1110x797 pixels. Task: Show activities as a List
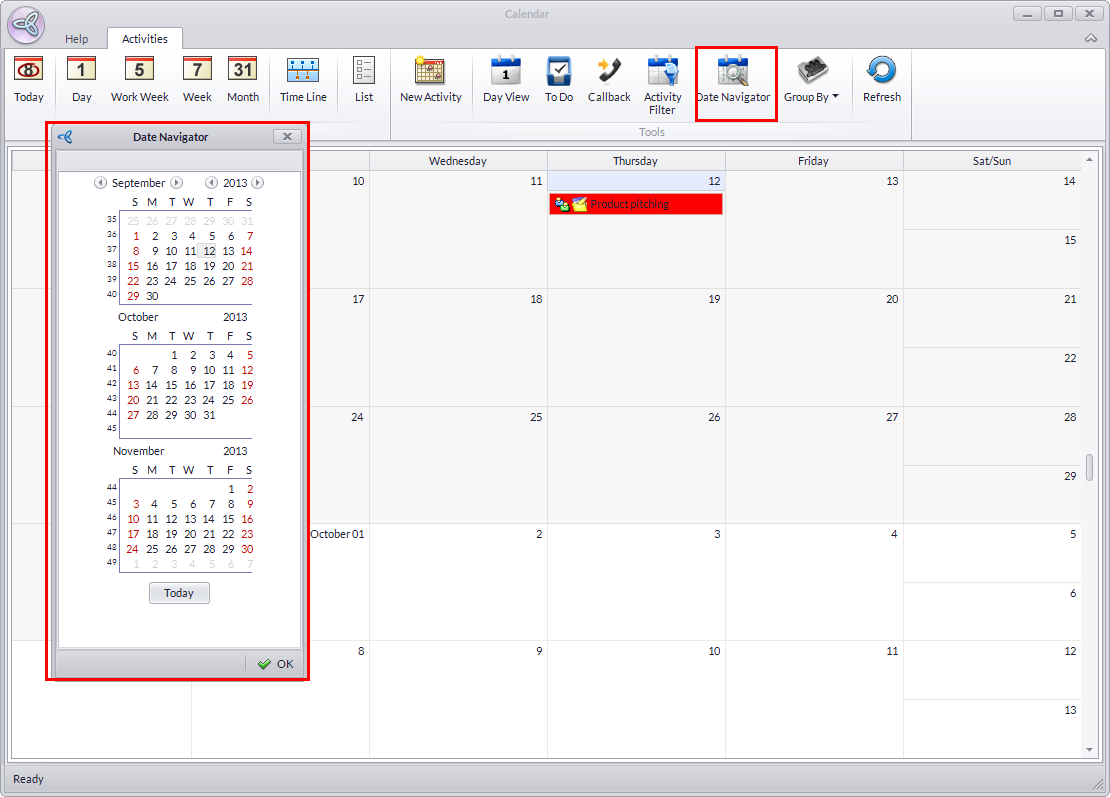(x=364, y=79)
